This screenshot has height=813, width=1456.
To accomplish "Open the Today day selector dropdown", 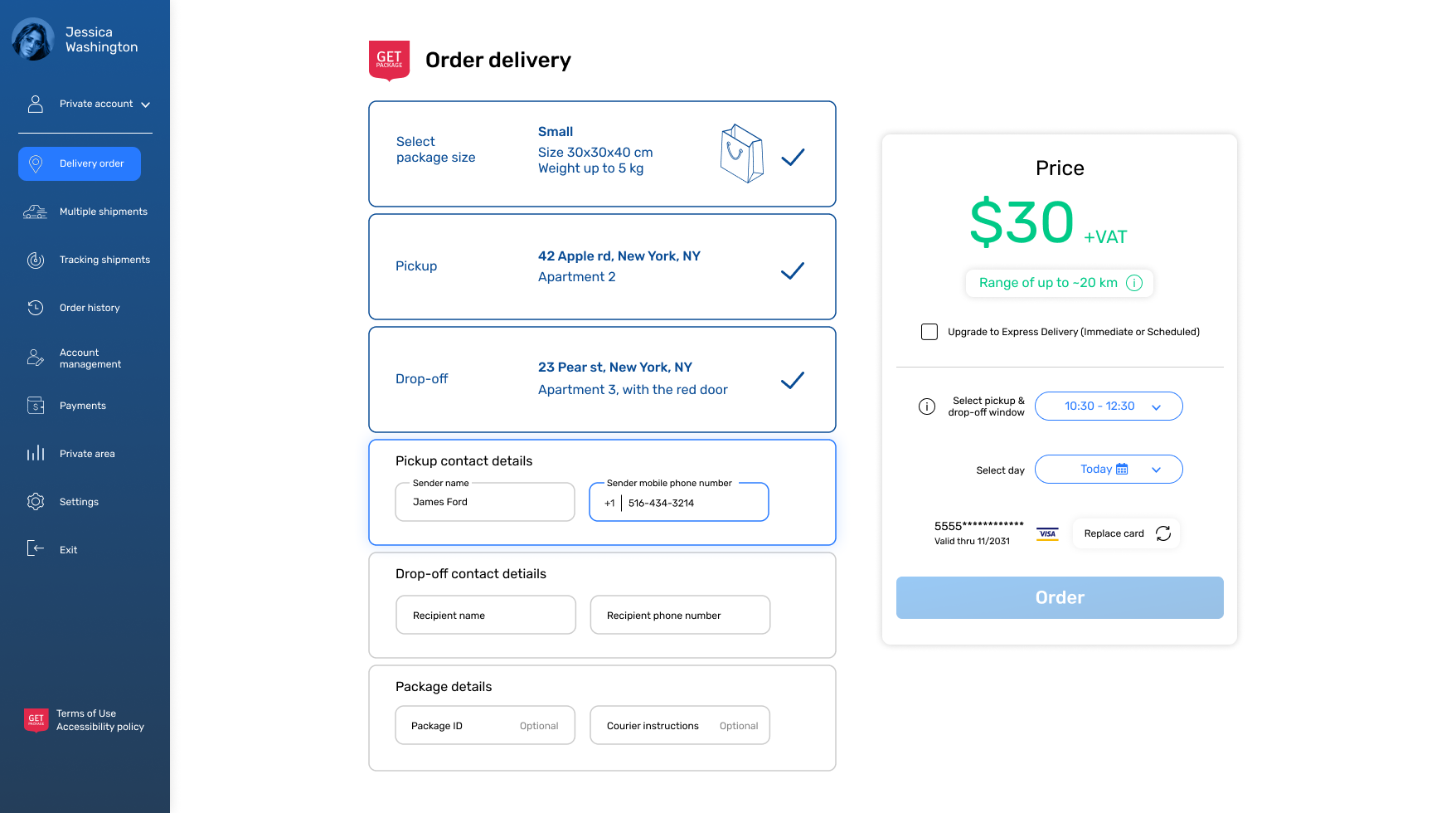I will pos(1109,470).
